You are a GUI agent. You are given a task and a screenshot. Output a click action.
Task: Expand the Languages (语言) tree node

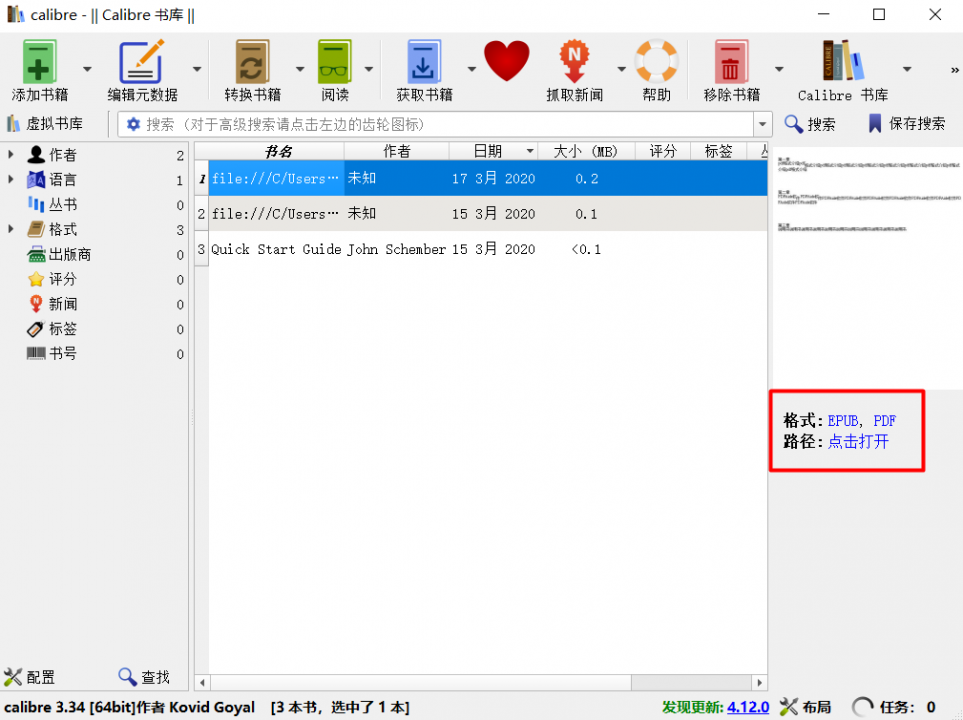pos(10,179)
